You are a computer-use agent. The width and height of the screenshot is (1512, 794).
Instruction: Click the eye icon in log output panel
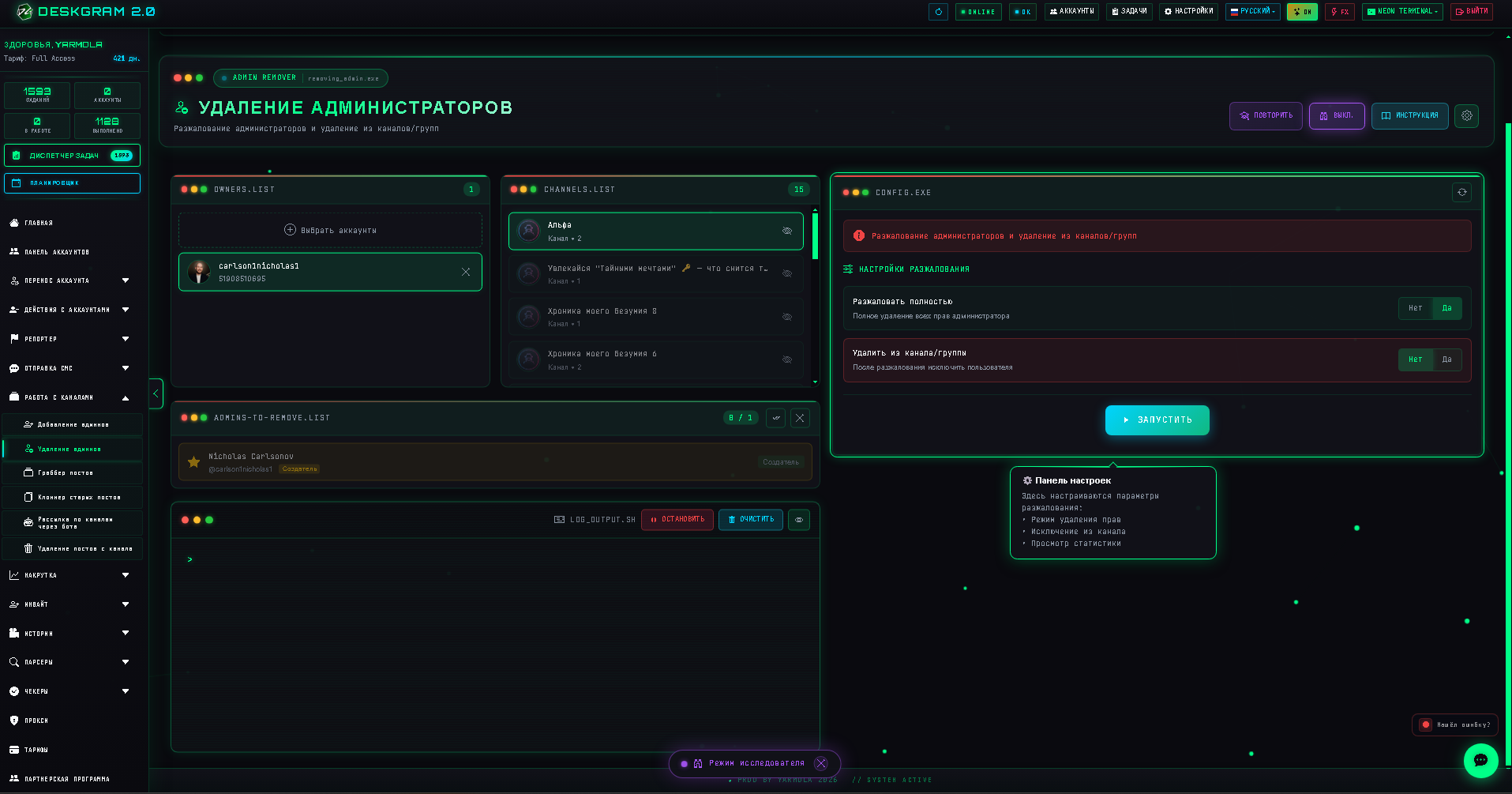[799, 520]
